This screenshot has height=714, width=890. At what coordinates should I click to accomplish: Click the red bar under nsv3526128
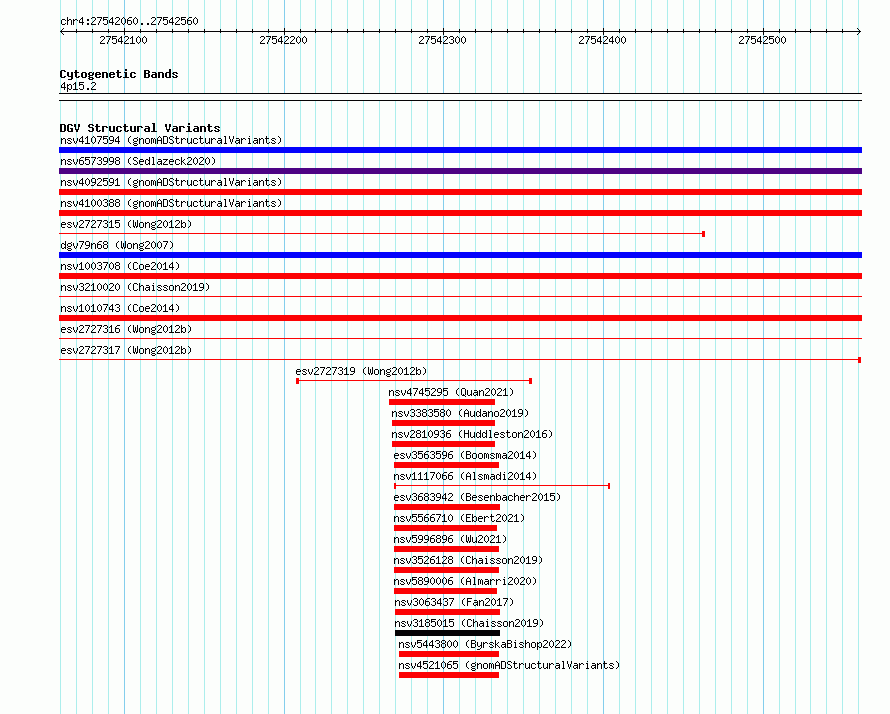(x=446, y=570)
